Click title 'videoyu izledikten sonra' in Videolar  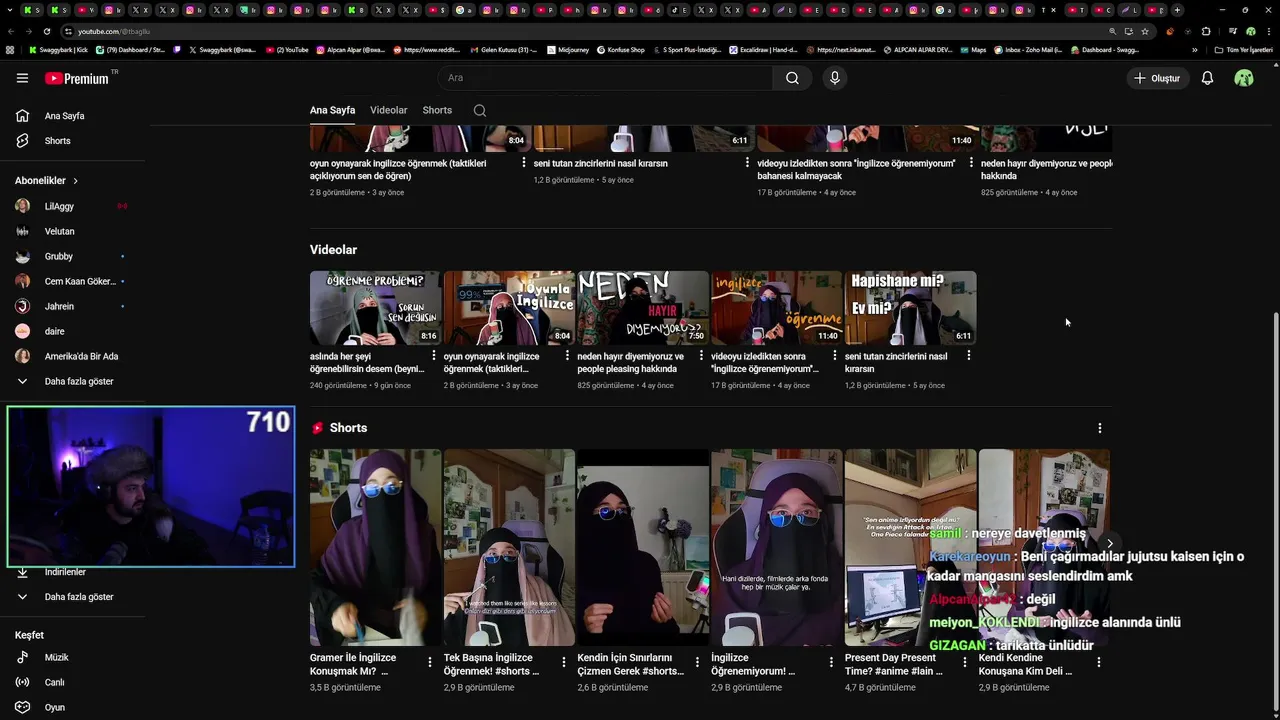(765, 362)
